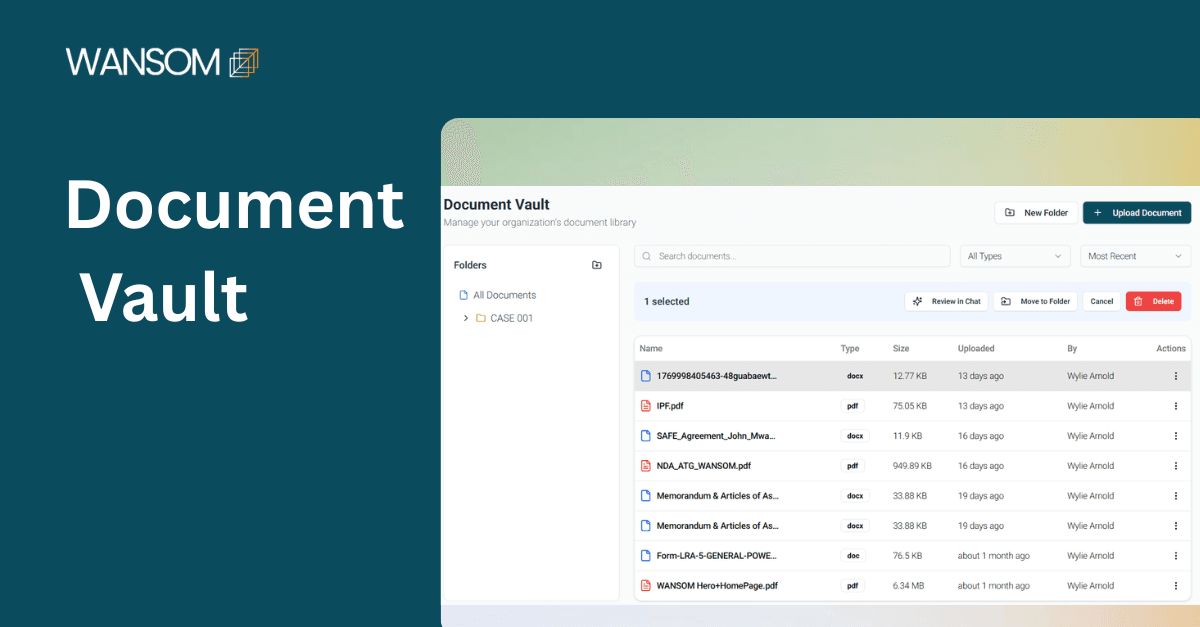
Task: Click the Type column header
Action: (x=850, y=349)
